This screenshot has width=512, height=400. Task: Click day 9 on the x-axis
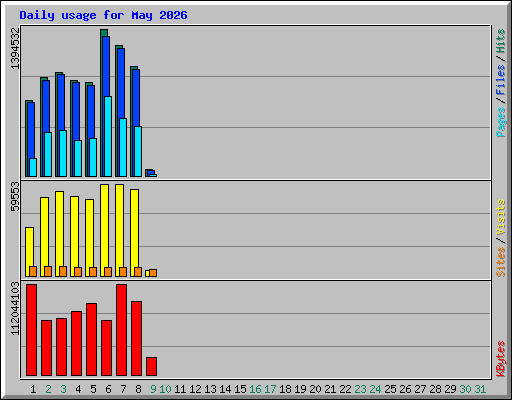click(153, 389)
